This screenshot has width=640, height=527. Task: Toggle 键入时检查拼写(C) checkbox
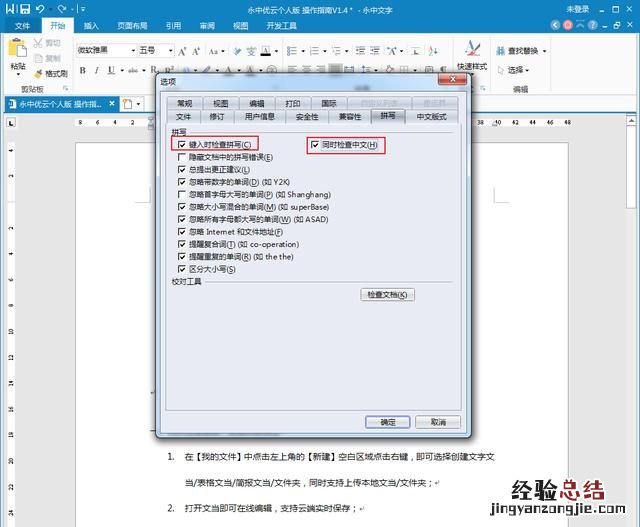[x=182, y=145]
